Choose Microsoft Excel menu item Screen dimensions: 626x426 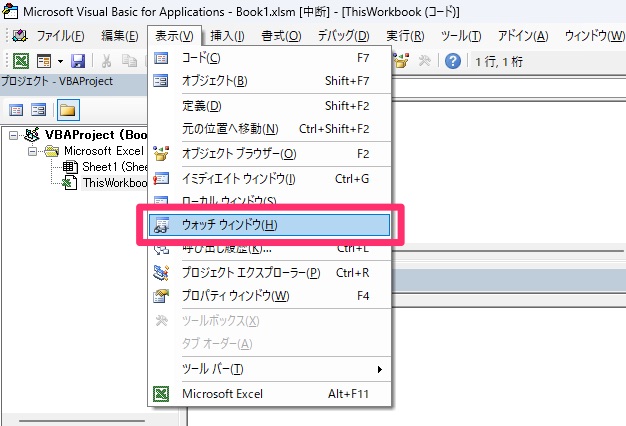point(269,394)
